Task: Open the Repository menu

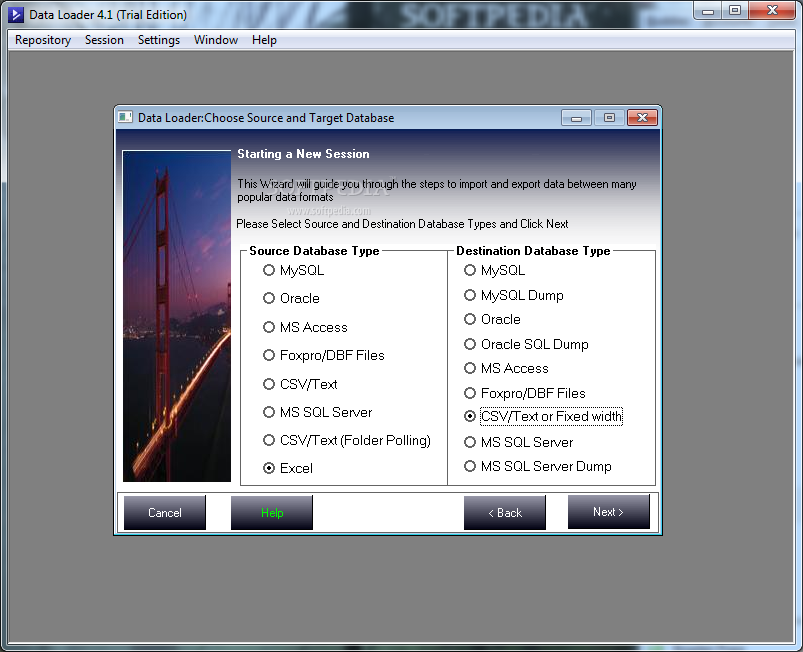Action: coord(43,40)
